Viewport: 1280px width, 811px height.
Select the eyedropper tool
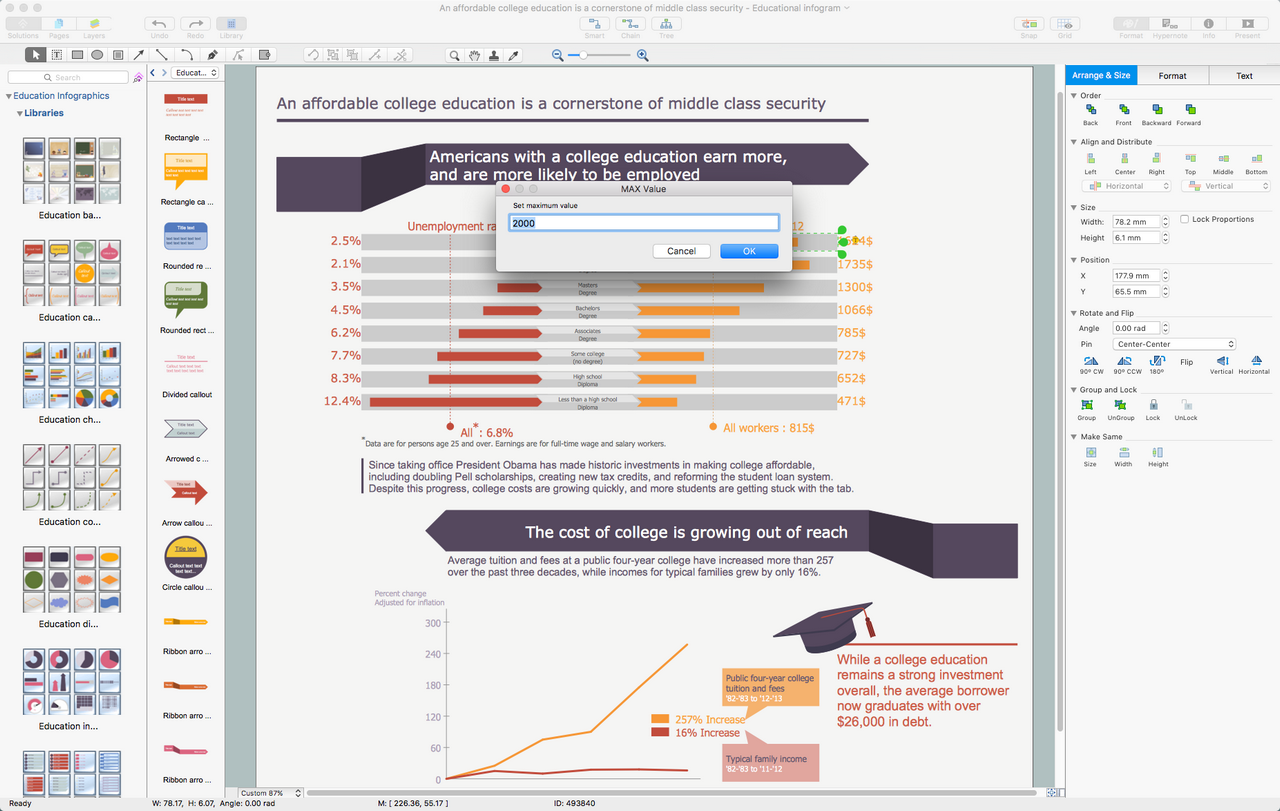click(x=514, y=56)
